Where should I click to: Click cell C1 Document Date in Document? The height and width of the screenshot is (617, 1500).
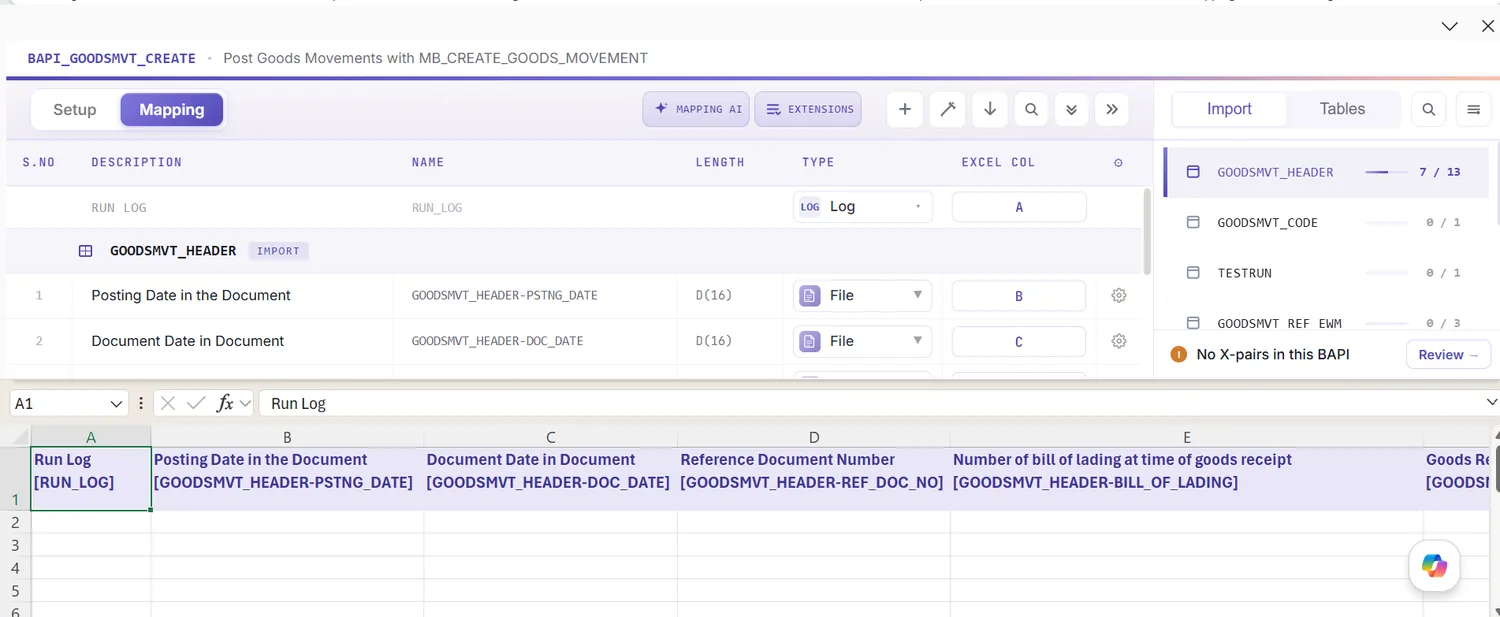coord(551,479)
